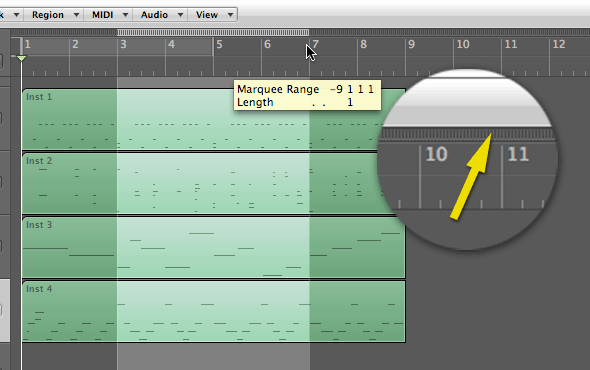Viewport: 590px width, 370px height.
Task: Click the Inst 1 region name label
Action: pyautogui.click(x=39, y=97)
